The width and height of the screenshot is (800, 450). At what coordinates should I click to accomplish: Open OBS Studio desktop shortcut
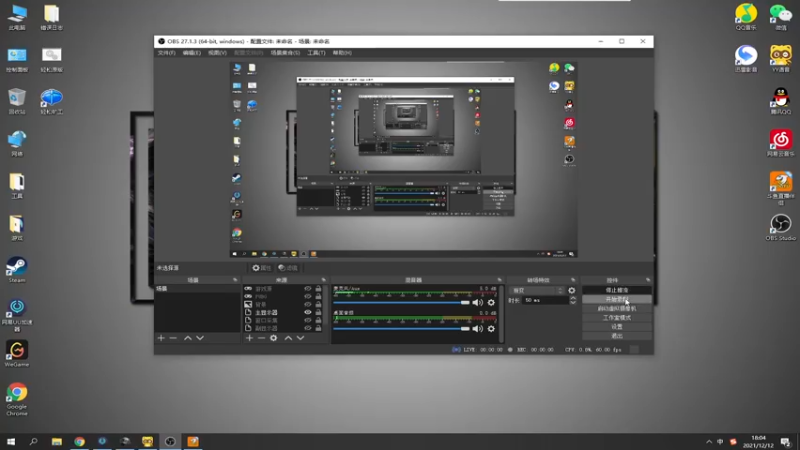pyautogui.click(x=781, y=228)
